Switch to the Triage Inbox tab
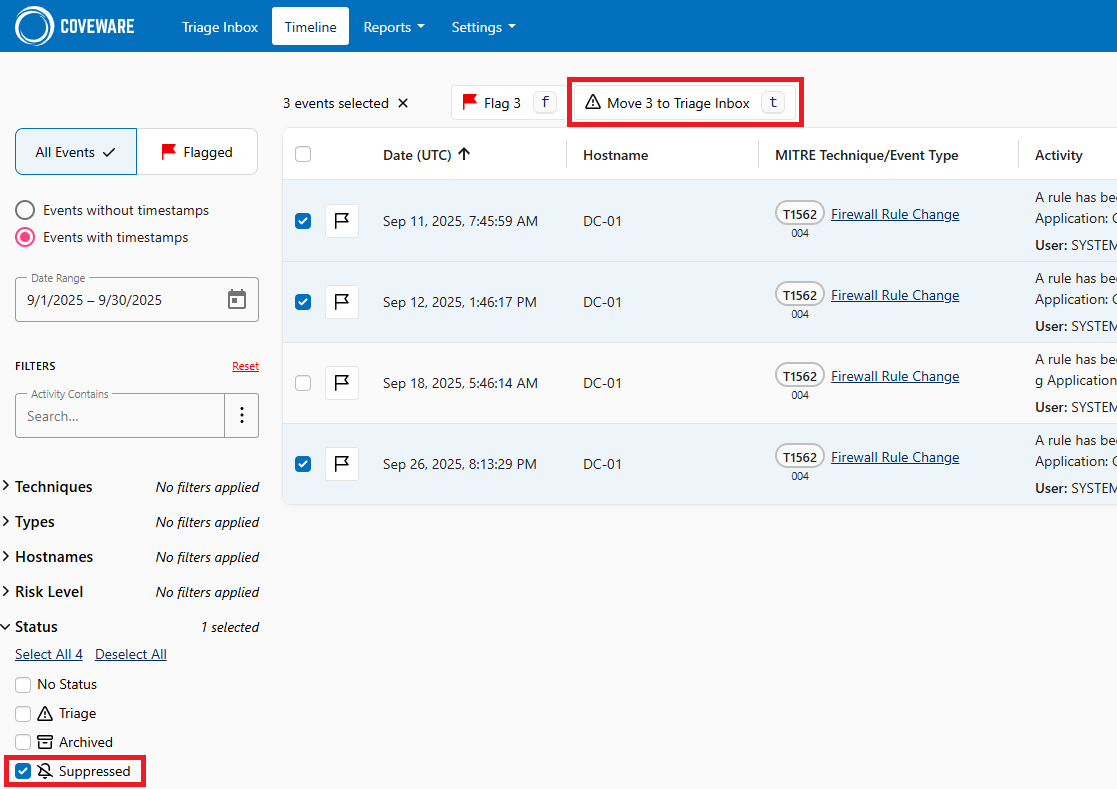This screenshot has width=1117, height=789. (220, 27)
